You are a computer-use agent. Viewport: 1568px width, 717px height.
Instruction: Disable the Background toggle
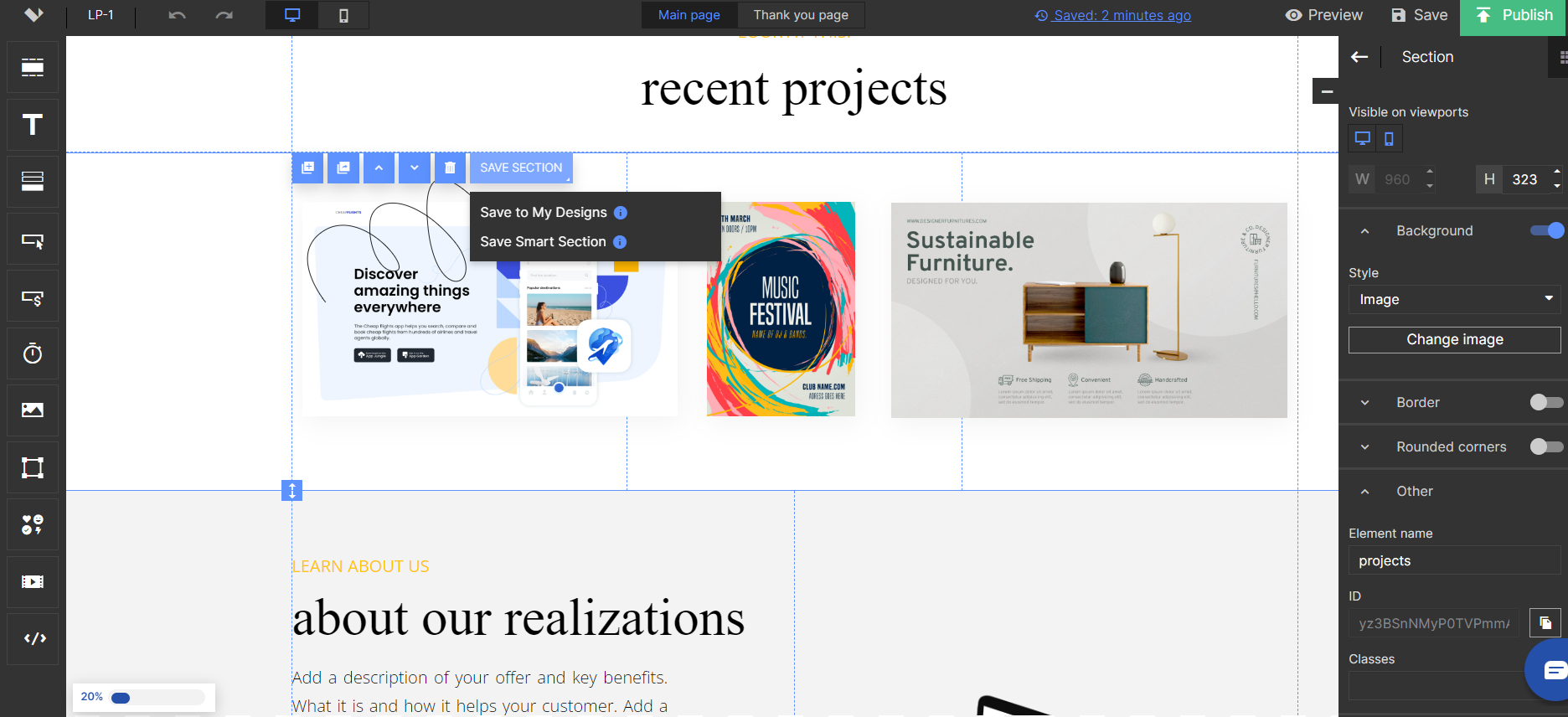coord(1547,230)
